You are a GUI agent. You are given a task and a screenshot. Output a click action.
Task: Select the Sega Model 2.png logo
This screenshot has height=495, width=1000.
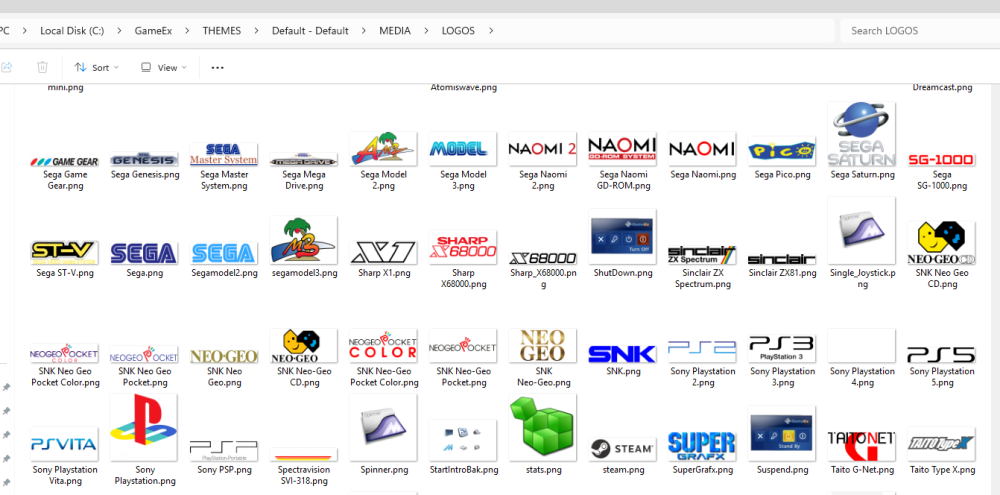point(383,149)
